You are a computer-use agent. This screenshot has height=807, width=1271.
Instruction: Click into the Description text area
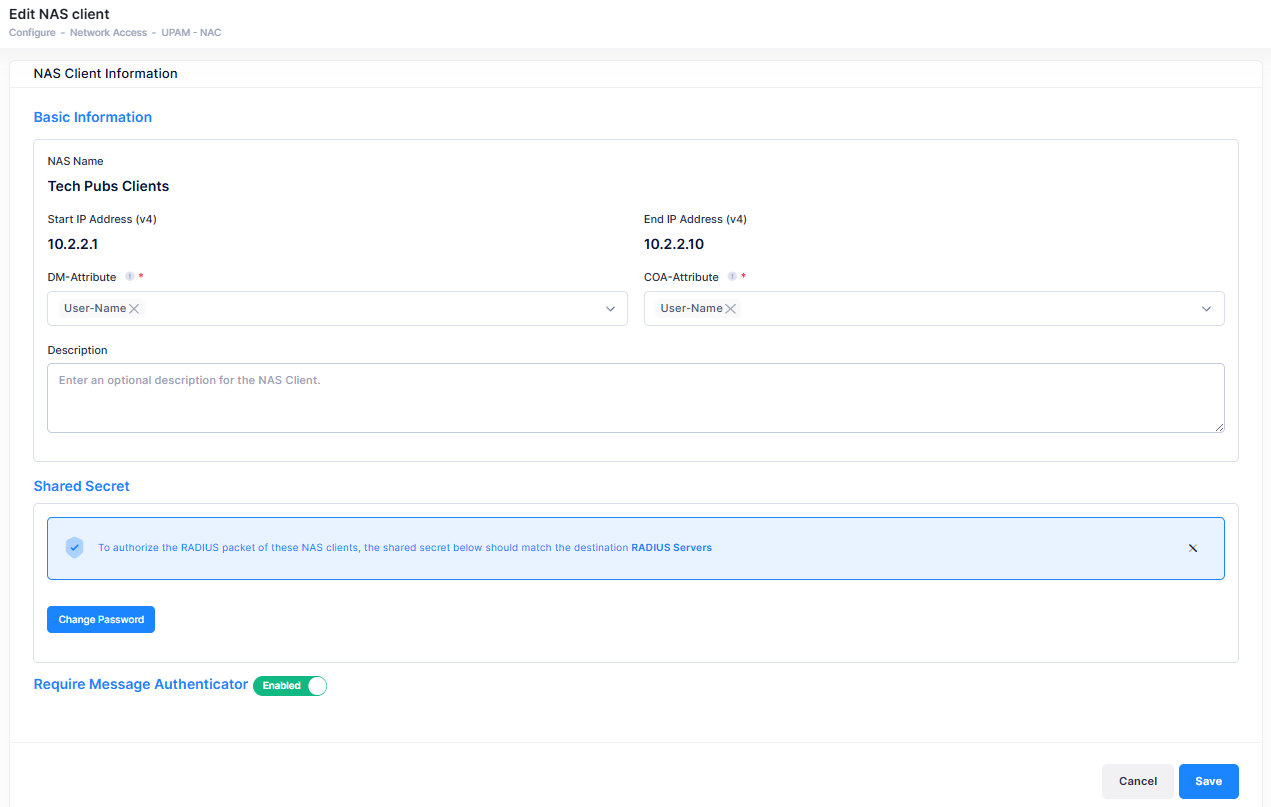(635, 398)
